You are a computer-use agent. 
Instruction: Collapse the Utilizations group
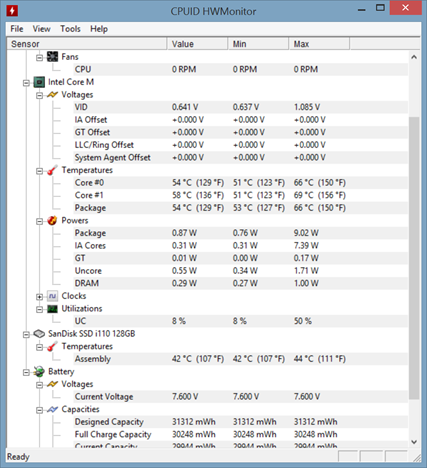coord(39,310)
